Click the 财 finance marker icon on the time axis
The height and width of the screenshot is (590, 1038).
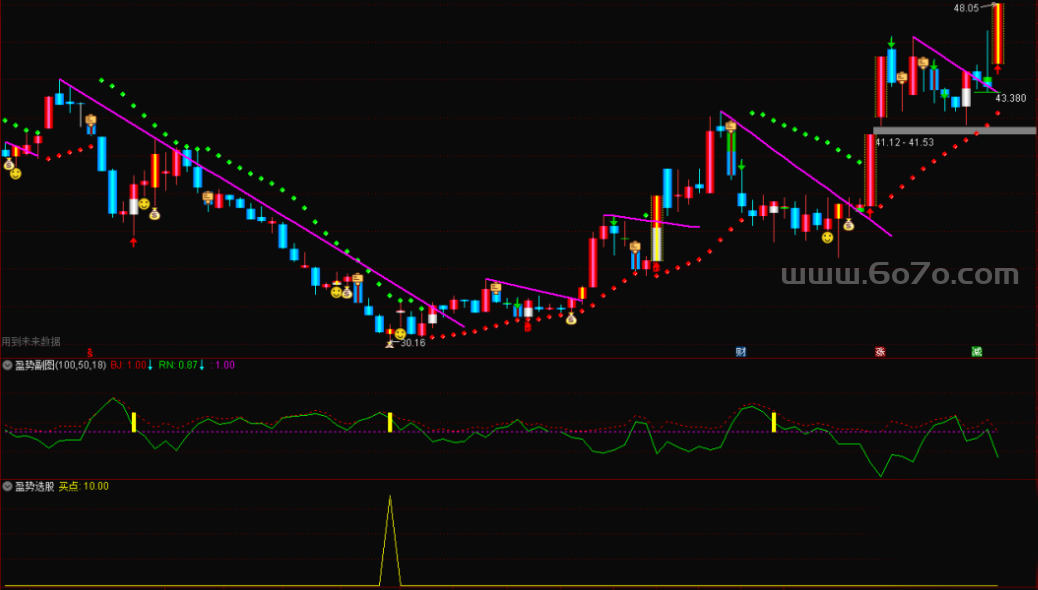741,351
